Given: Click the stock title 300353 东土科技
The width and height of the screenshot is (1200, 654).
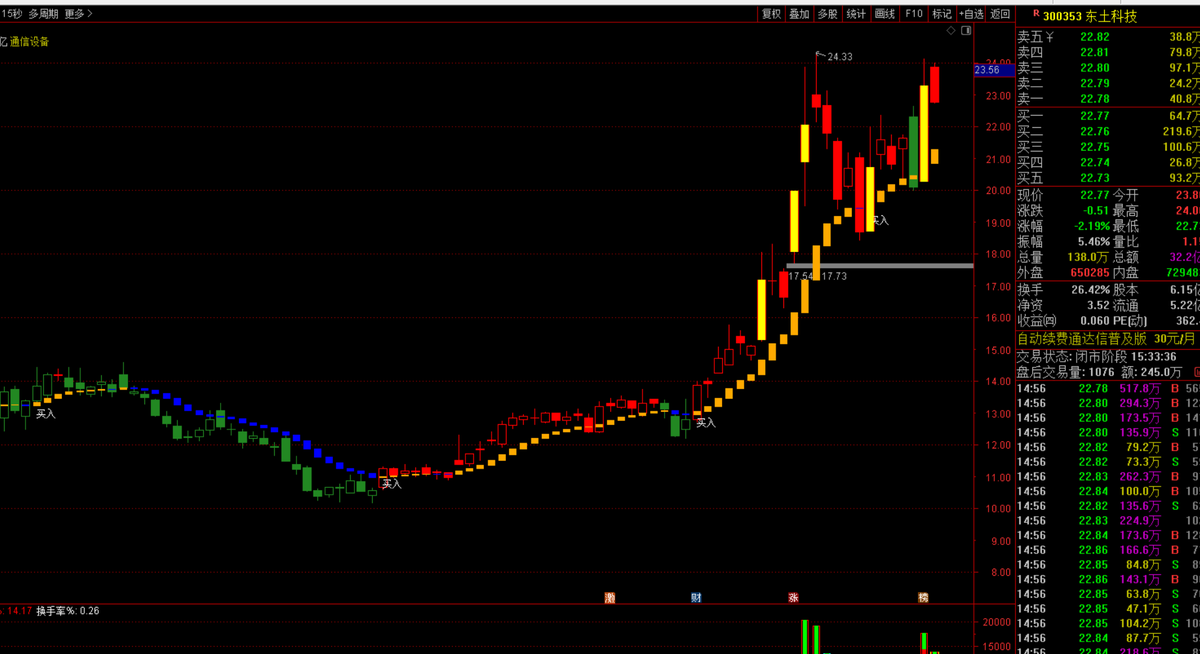Looking at the screenshot, I should coord(1090,15).
